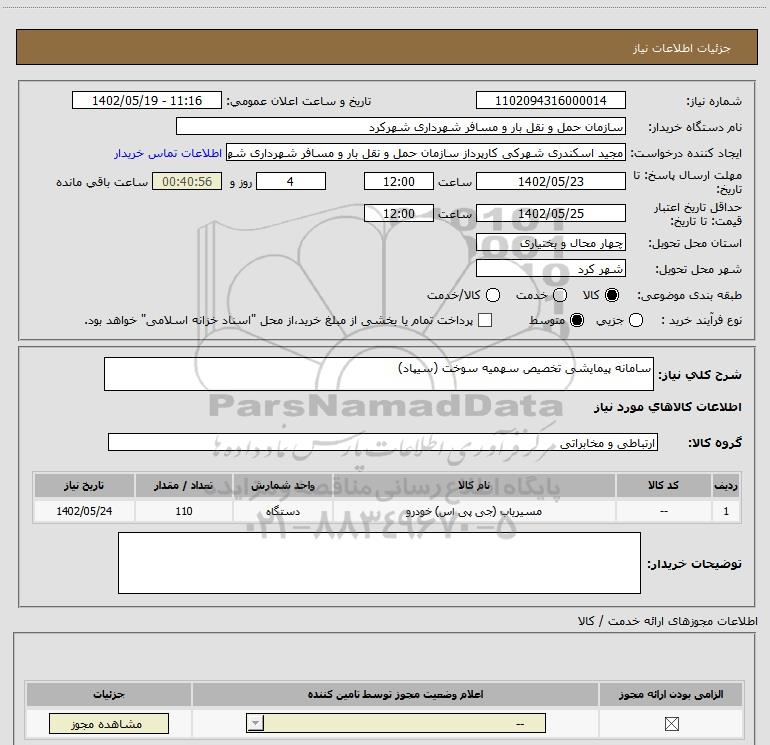Click the جزئیات اطلاعات نیاز page title
The image size is (770, 745).
[x=682, y=48]
